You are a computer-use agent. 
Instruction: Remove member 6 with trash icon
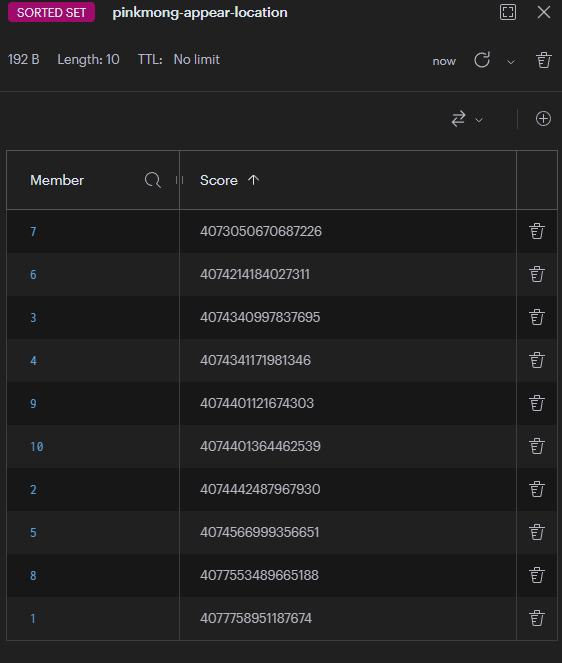point(537,274)
